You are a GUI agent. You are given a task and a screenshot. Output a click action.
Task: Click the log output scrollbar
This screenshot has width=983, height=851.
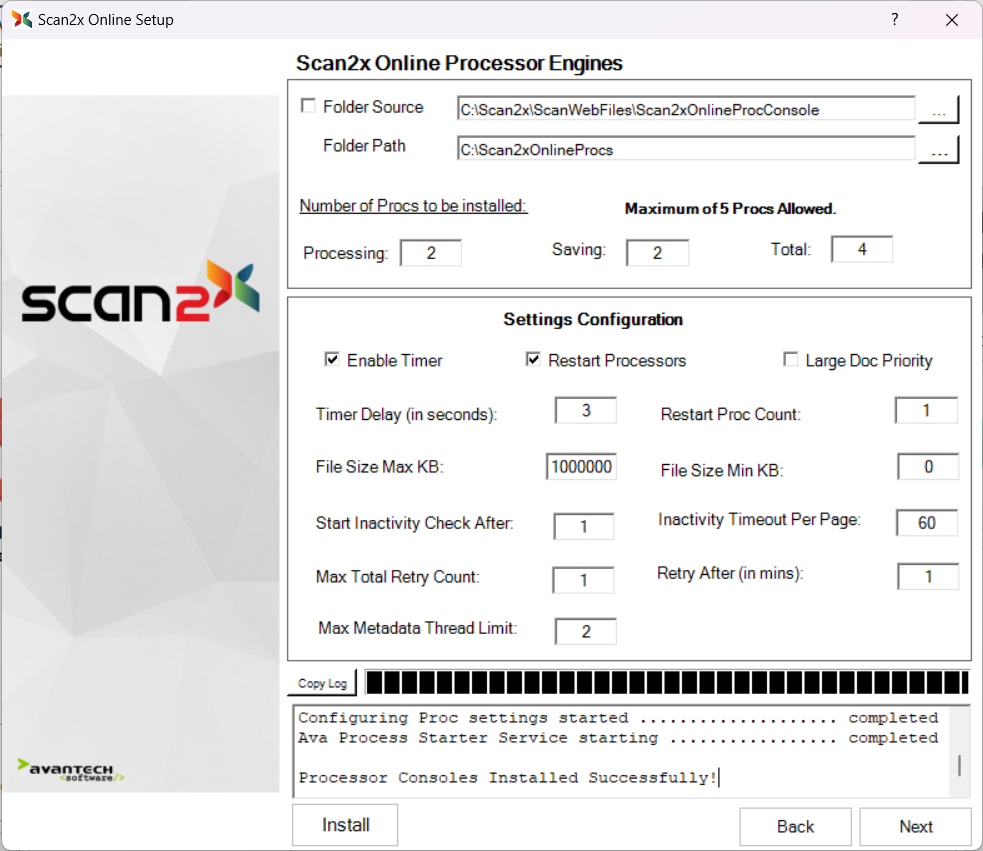click(x=960, y=765)
